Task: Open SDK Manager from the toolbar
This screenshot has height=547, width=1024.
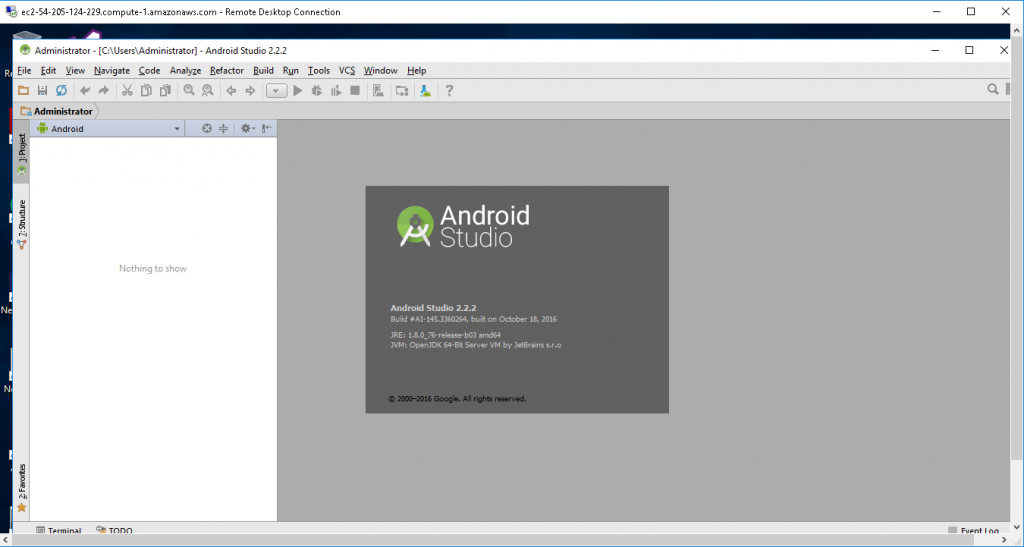Action: point(426,91)
